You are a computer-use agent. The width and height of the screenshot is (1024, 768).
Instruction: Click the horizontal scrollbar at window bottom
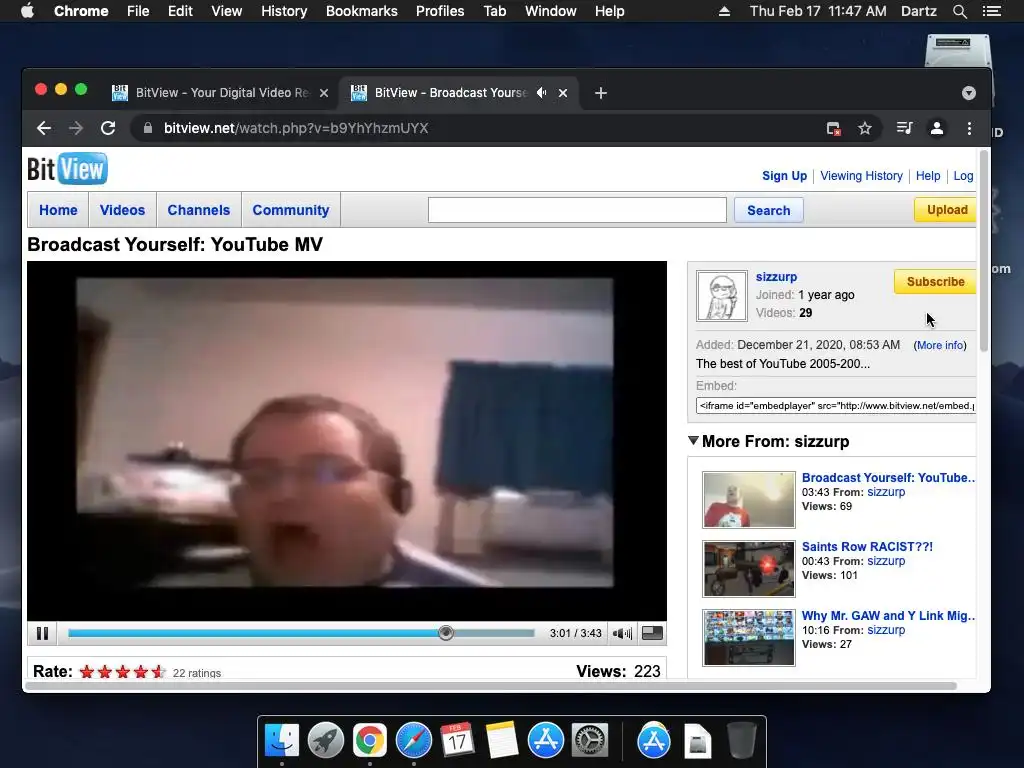click(490, 686)
